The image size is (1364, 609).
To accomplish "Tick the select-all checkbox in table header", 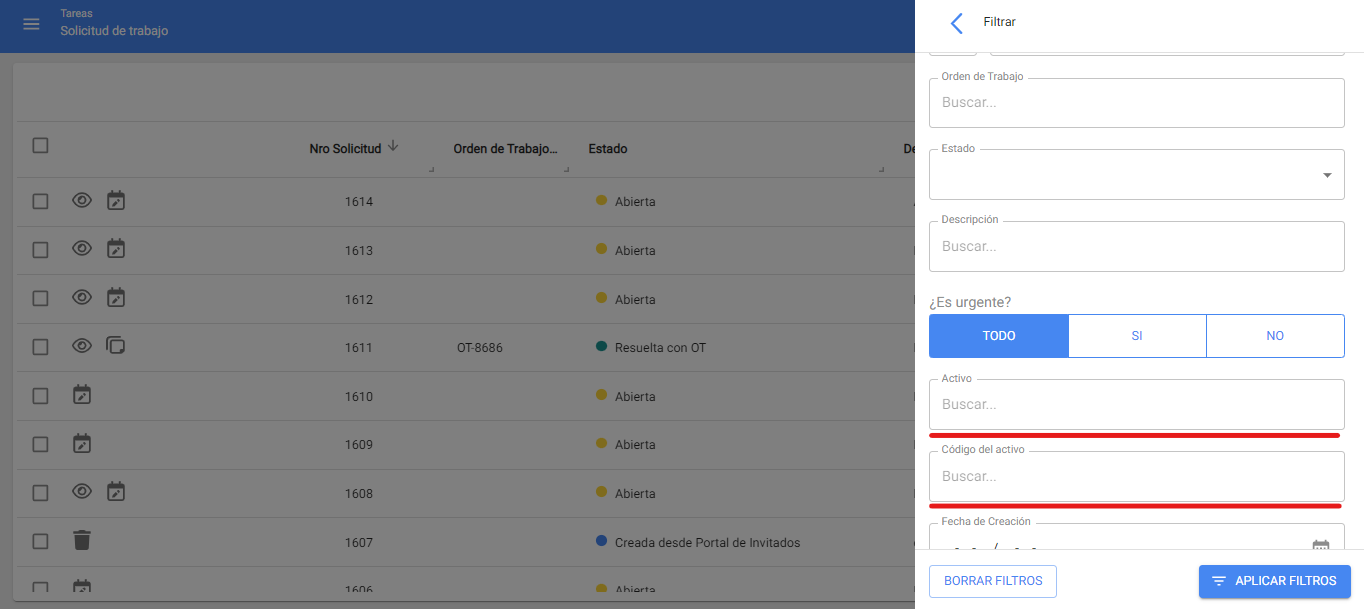I will tap(40, 146).
